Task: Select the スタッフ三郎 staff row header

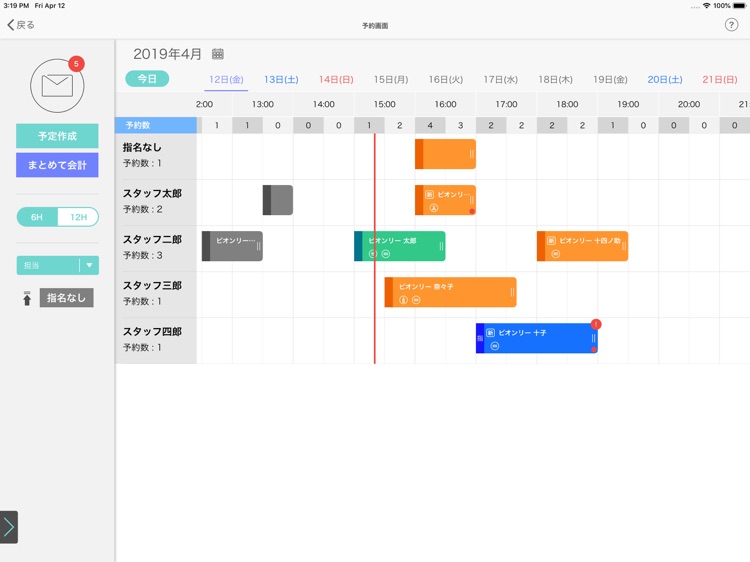Action: pyautogui.click(x=156, y=293)
